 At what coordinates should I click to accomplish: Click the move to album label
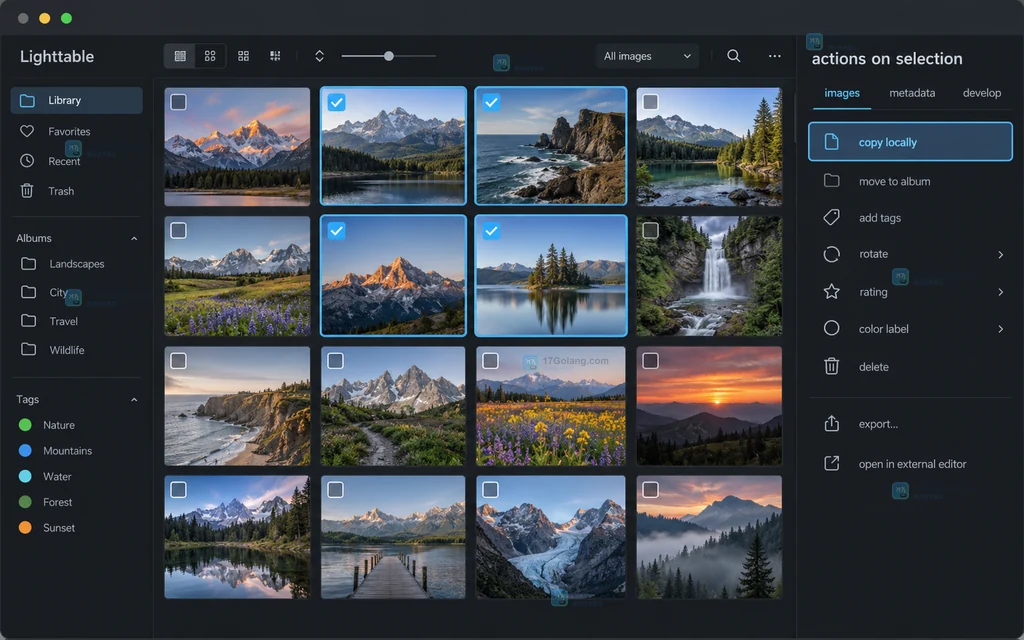click(895, 182)
